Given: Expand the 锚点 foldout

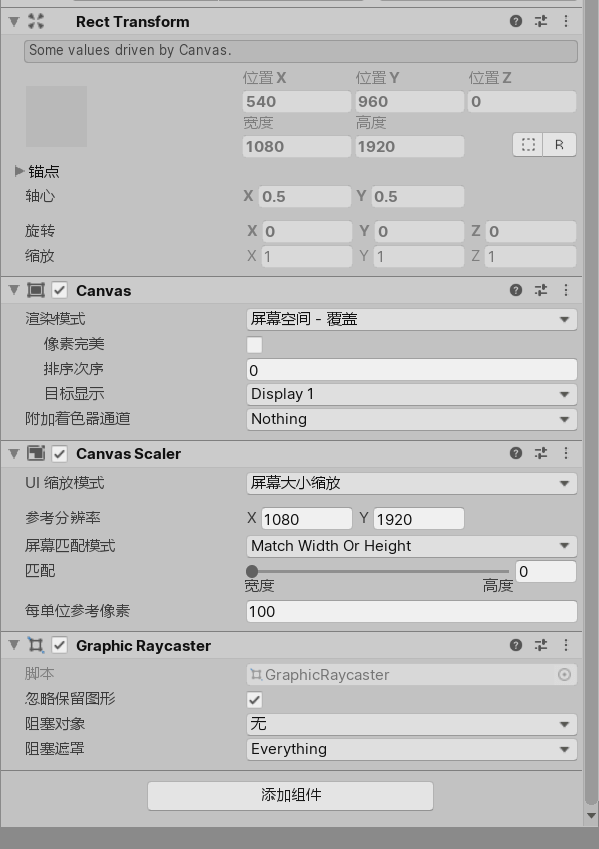Looking at the screenshot, I should coord(19,171).
